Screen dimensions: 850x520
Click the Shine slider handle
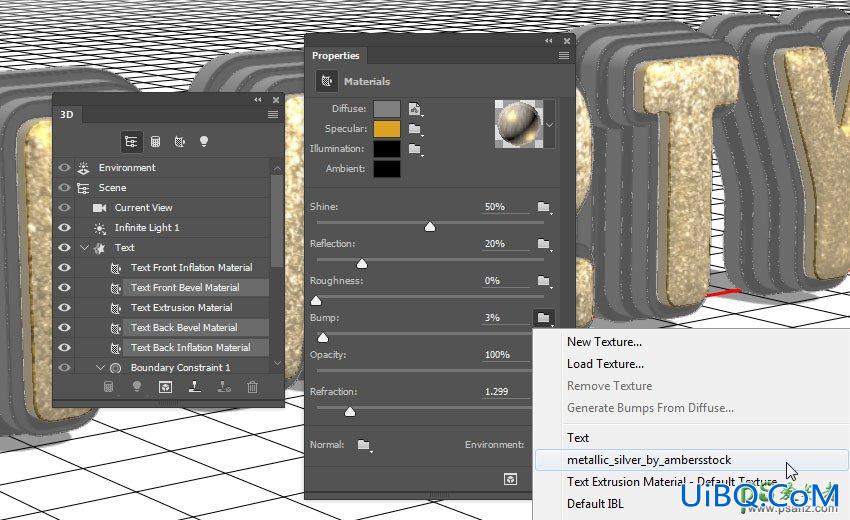[x=430, y=227]
